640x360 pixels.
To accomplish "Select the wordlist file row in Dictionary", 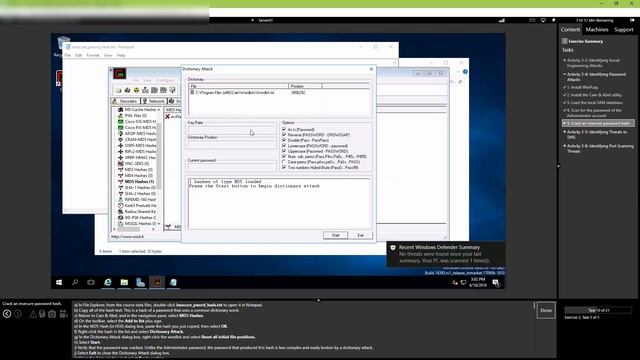I will tap(279, 93).
